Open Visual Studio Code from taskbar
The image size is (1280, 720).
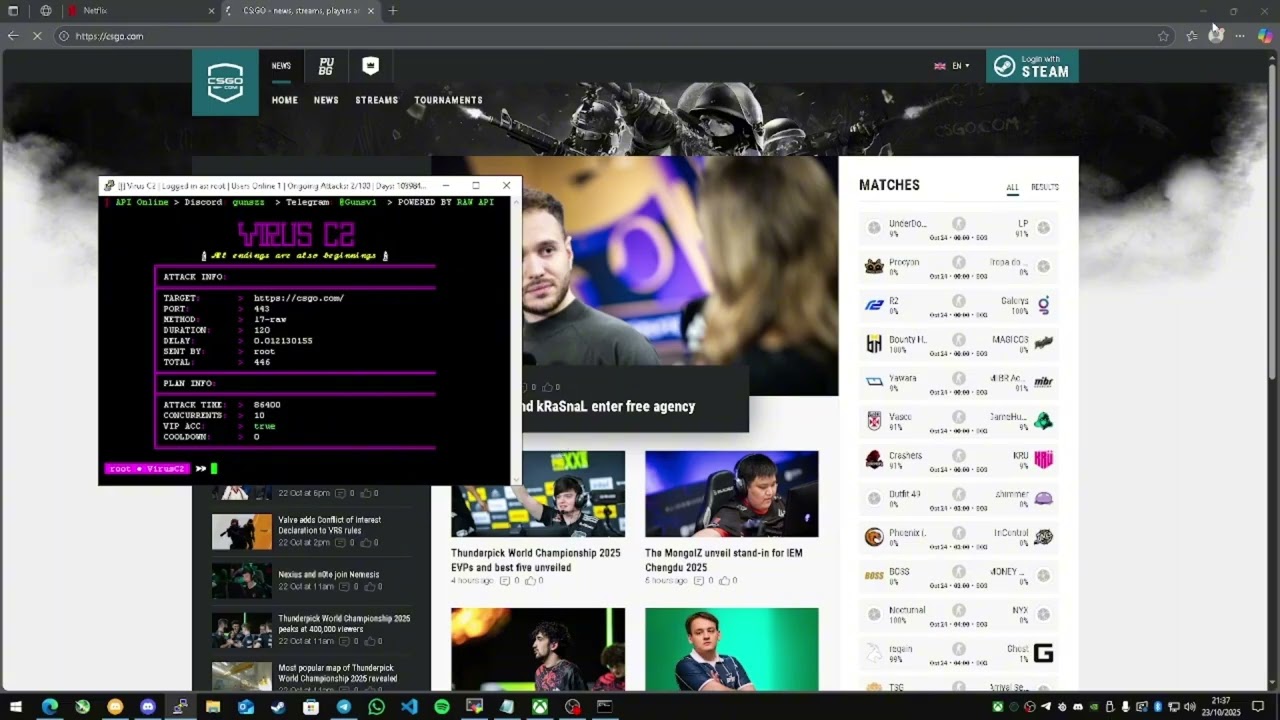click(409, 707)
